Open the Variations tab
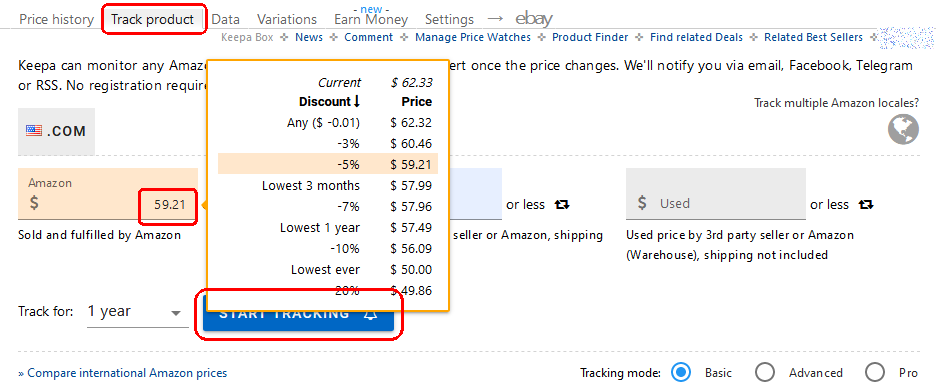This screenshot has height=391, width=942. click(x=287, y=19)
